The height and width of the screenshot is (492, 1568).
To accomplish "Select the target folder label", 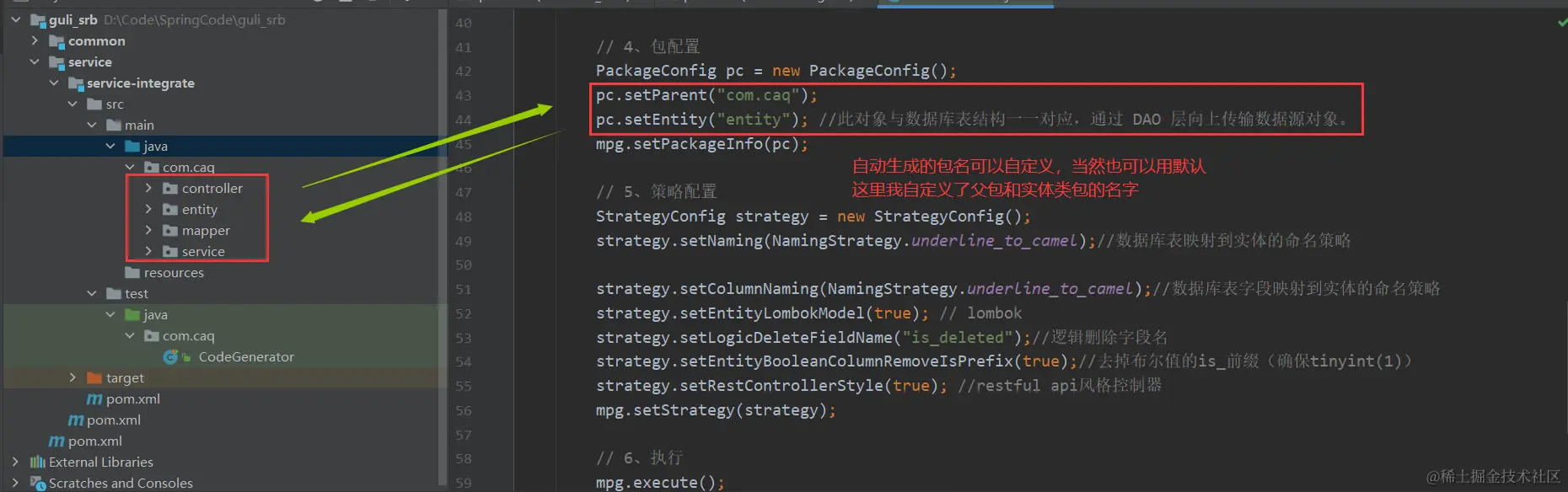I will (125, 378).
